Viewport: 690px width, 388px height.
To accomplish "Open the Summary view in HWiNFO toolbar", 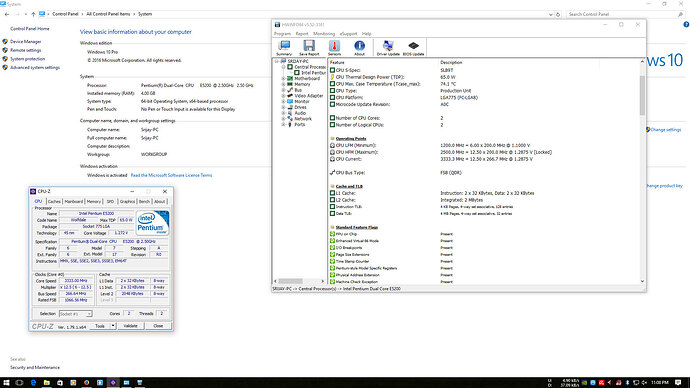I will 284,48.
